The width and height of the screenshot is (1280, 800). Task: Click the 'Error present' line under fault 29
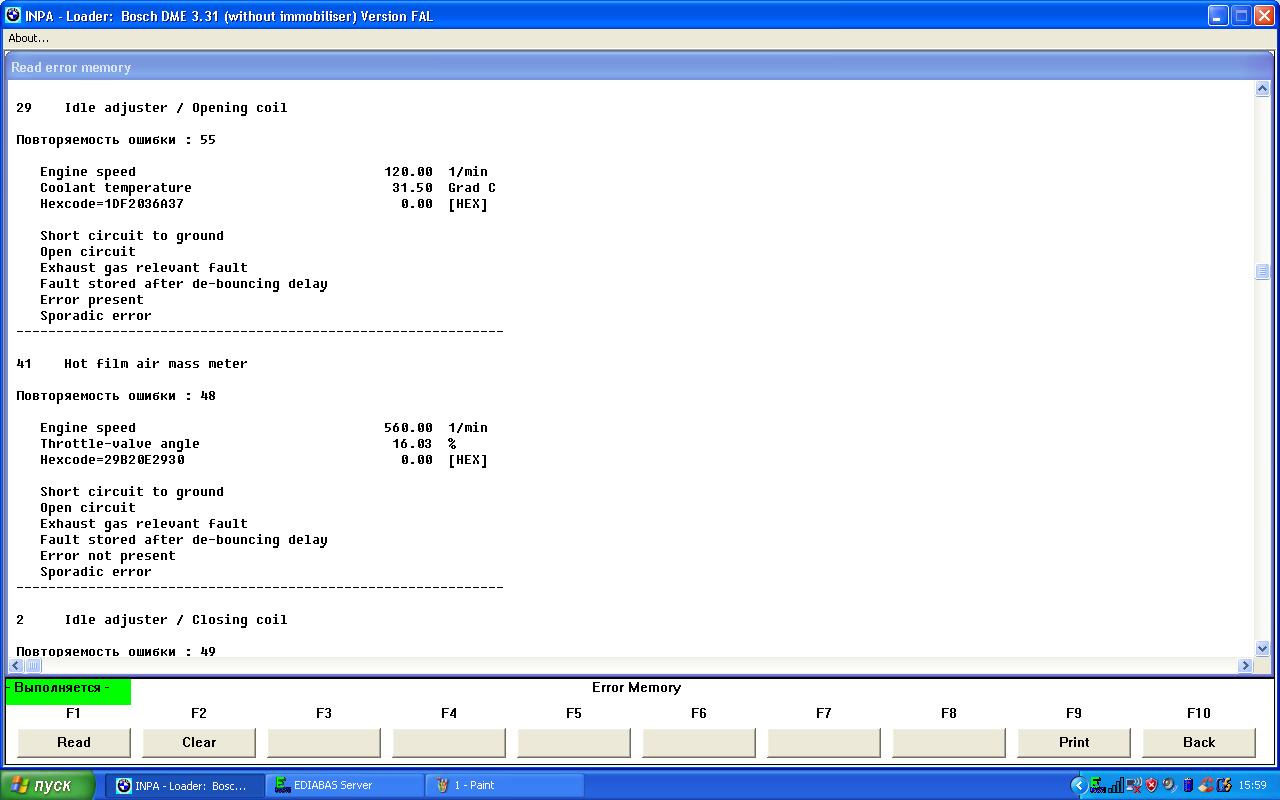(92, 300)
